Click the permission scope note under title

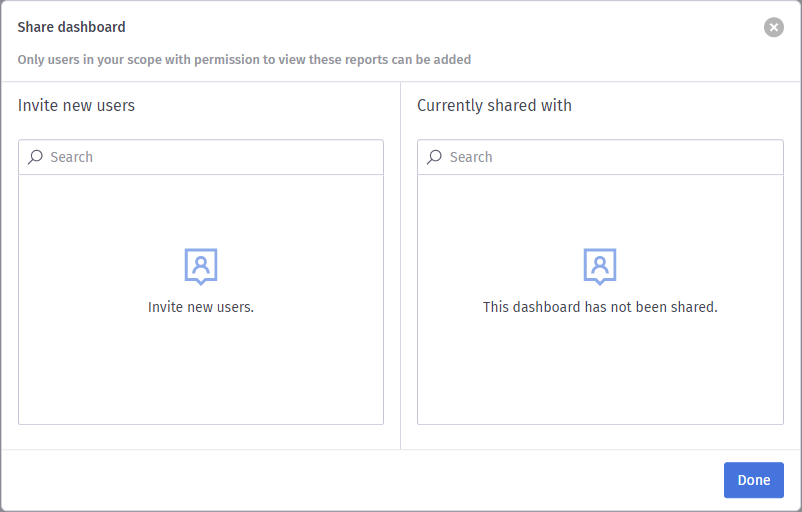point(244,60)
